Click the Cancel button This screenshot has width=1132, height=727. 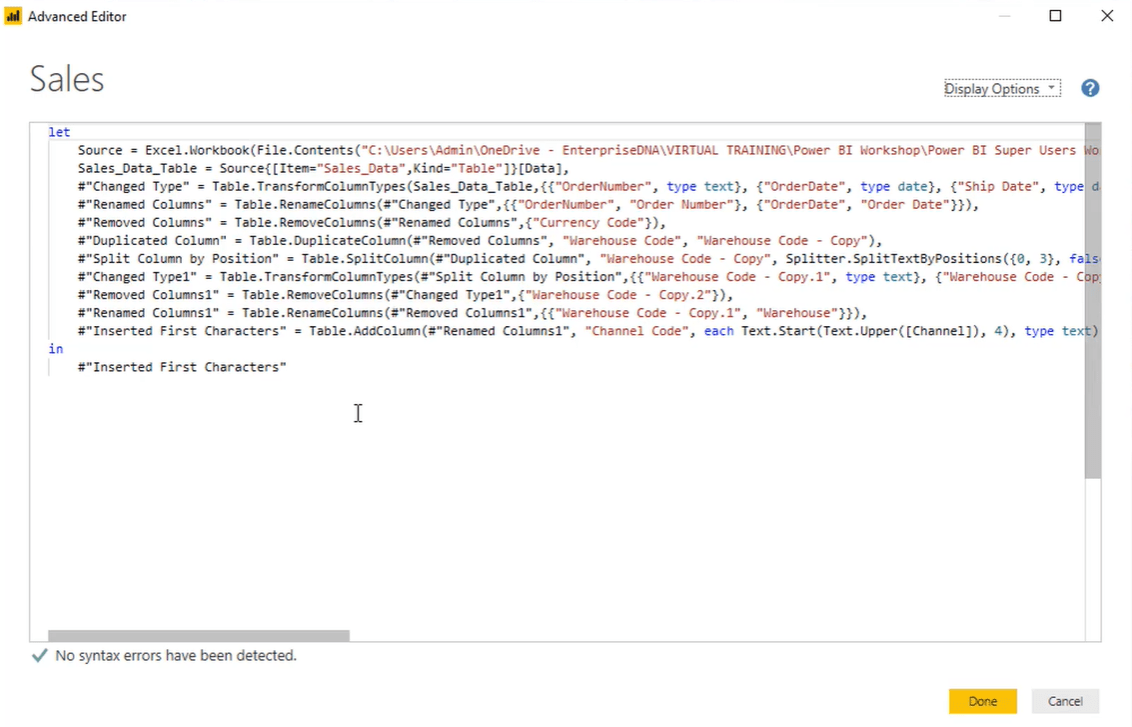[x=1065, y=701]
